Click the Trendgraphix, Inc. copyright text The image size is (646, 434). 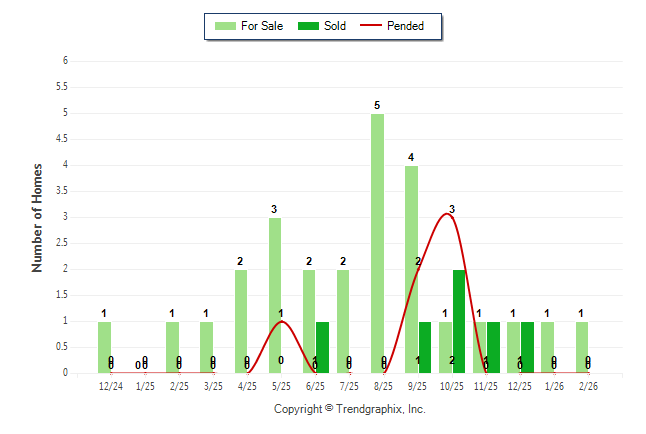point(350,409)
